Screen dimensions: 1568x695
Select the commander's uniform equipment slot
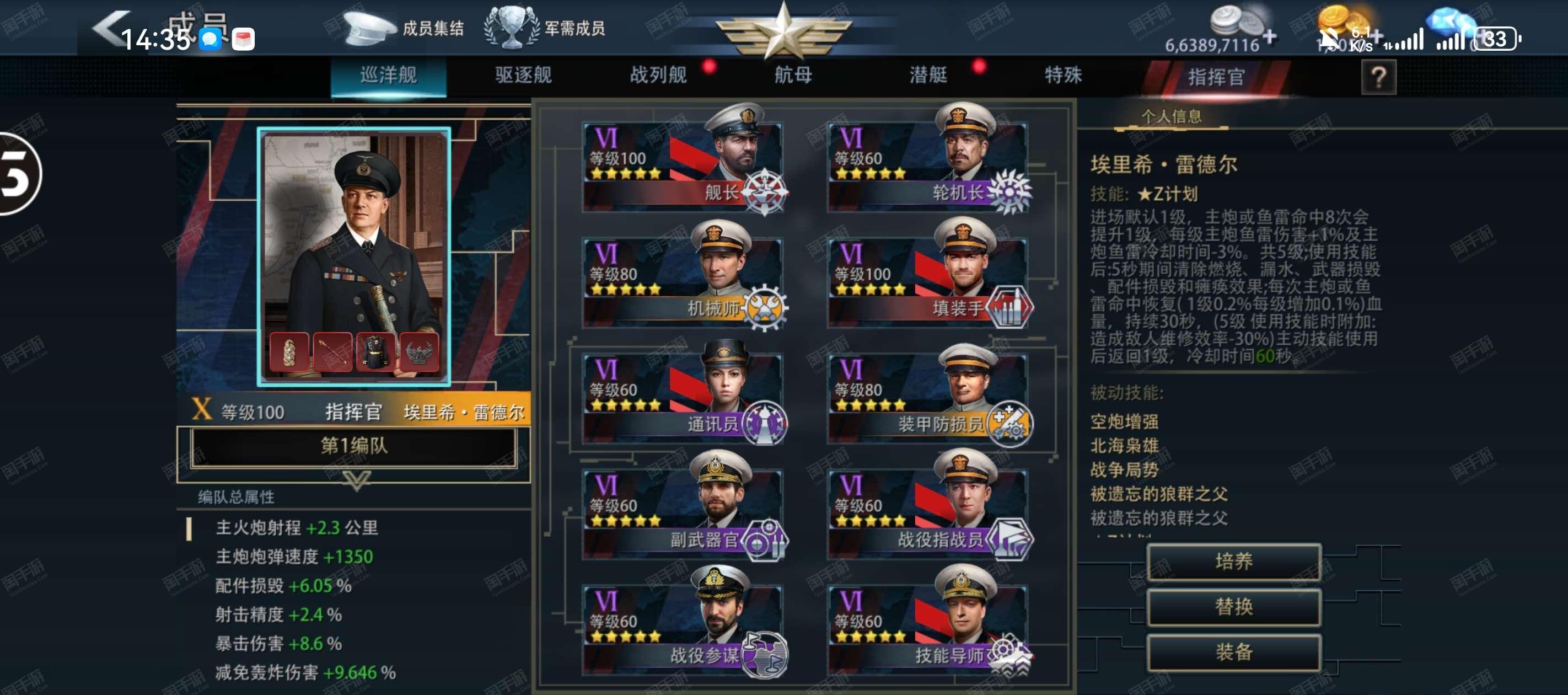click(375, 351)
